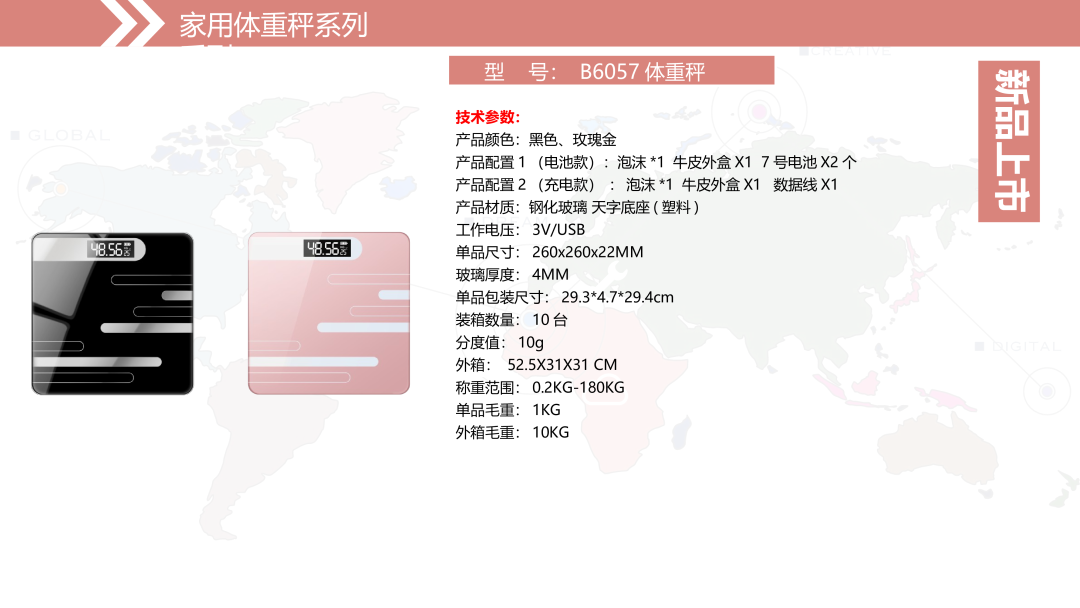Select the 产品材质 tempered glass line

point(578,207)
